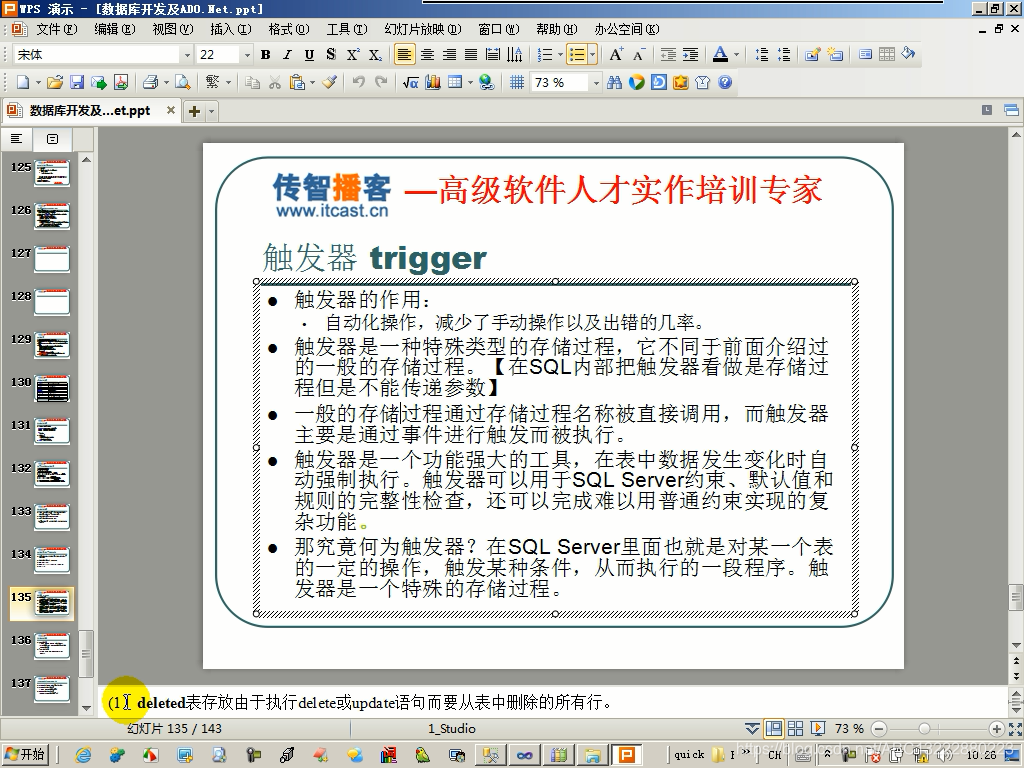
Task: Toggle left text alignment
Action: coord(404,55)
